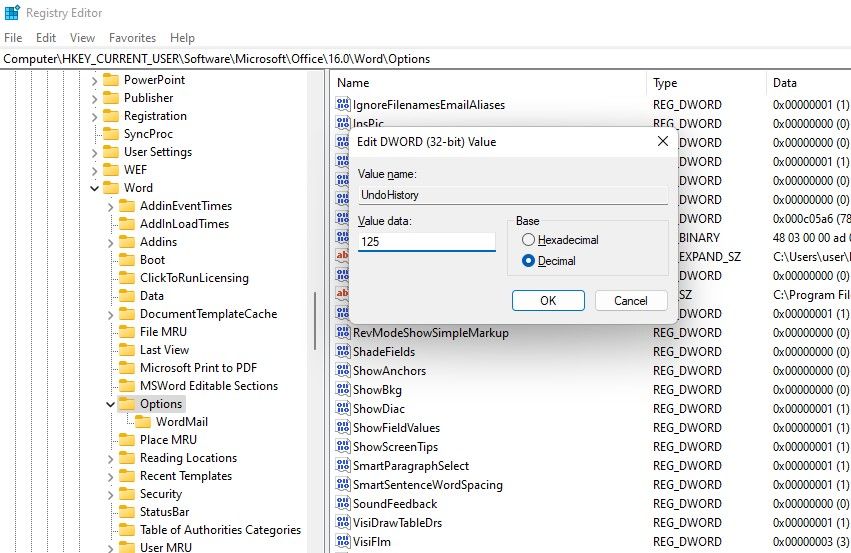Expand the User Settings key
The image size is (851, 553).
[94, 152]
